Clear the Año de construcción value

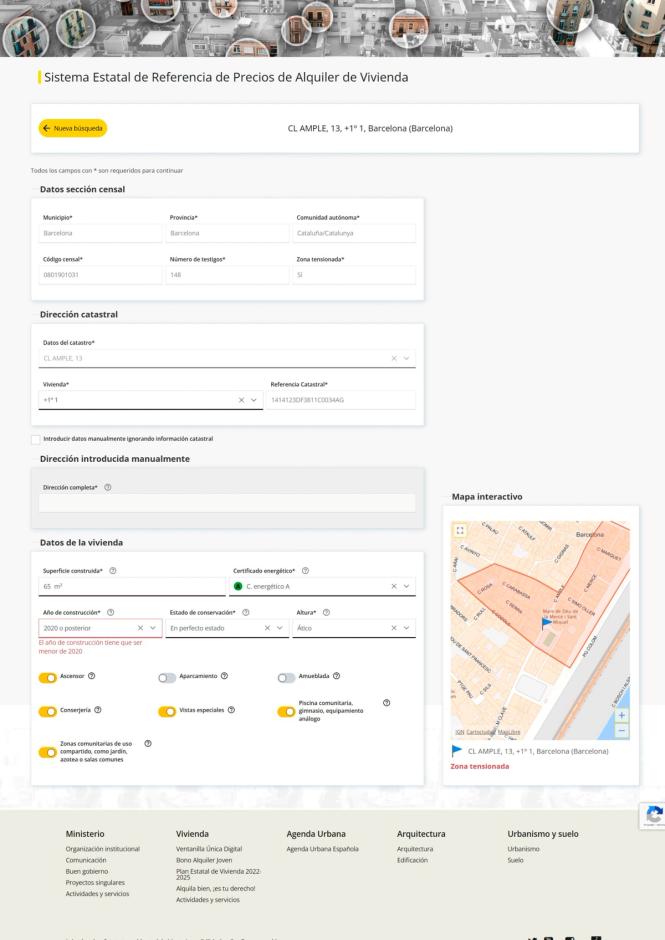(140, 628)
